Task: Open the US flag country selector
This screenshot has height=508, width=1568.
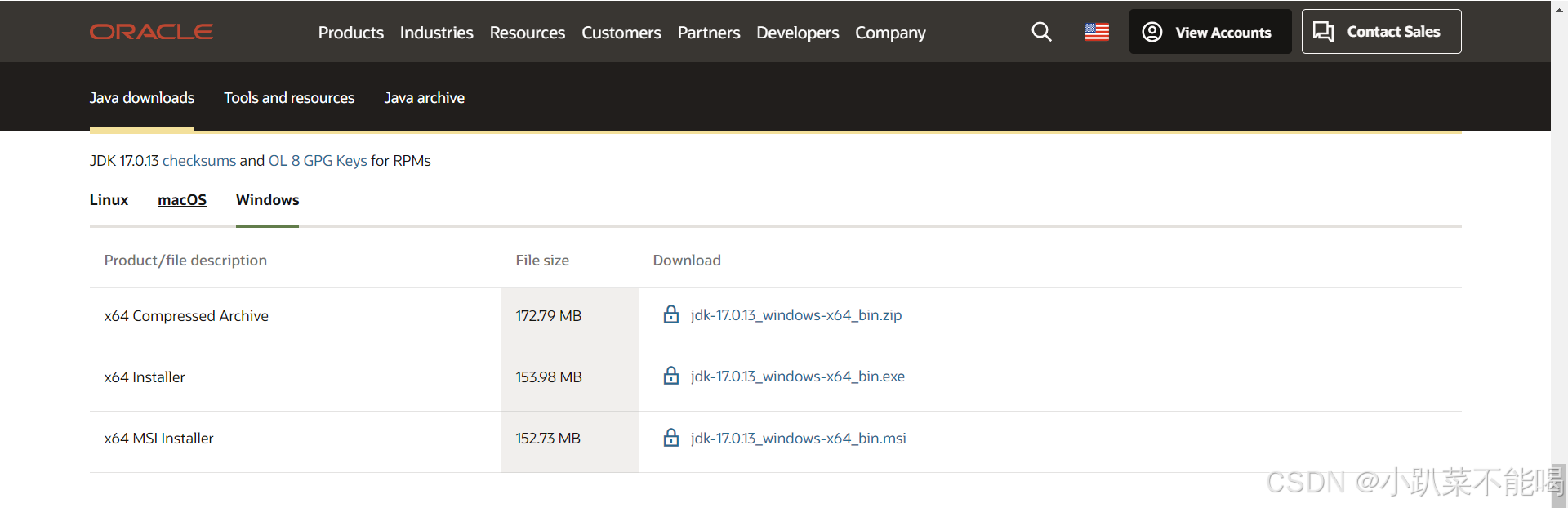Action: [1097, 32]
